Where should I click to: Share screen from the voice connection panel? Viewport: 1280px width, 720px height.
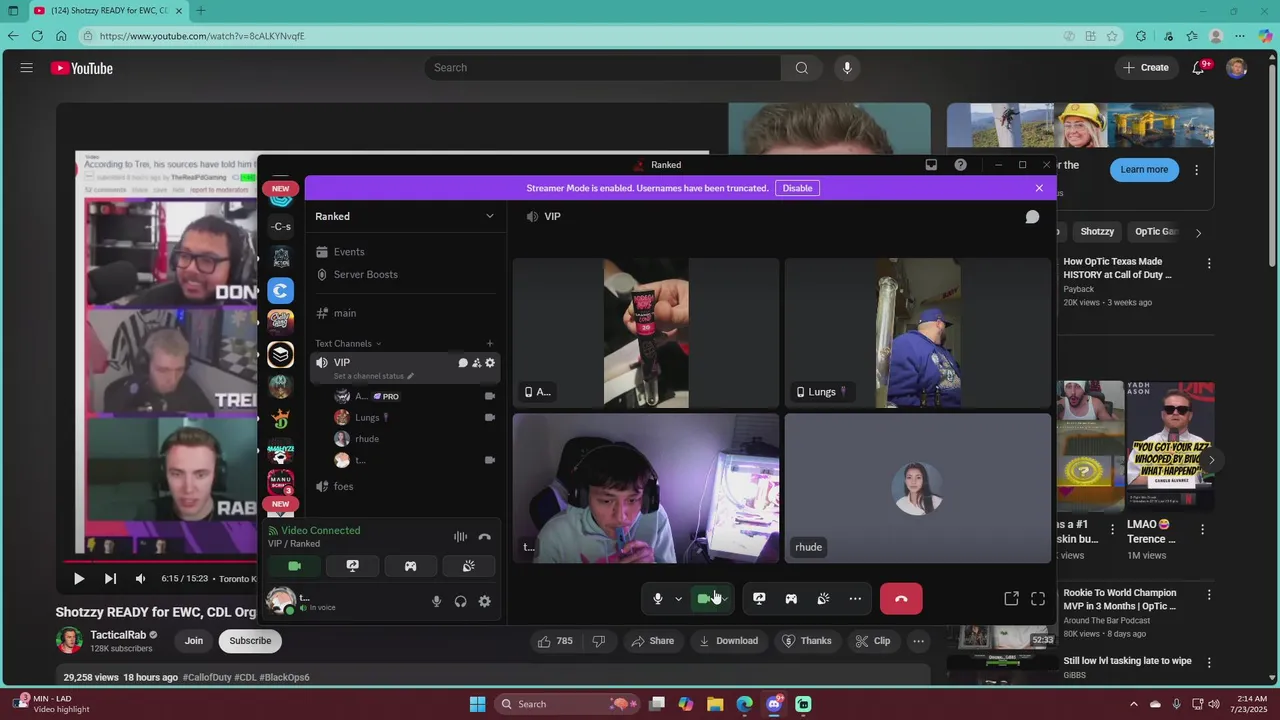[352, 566]
